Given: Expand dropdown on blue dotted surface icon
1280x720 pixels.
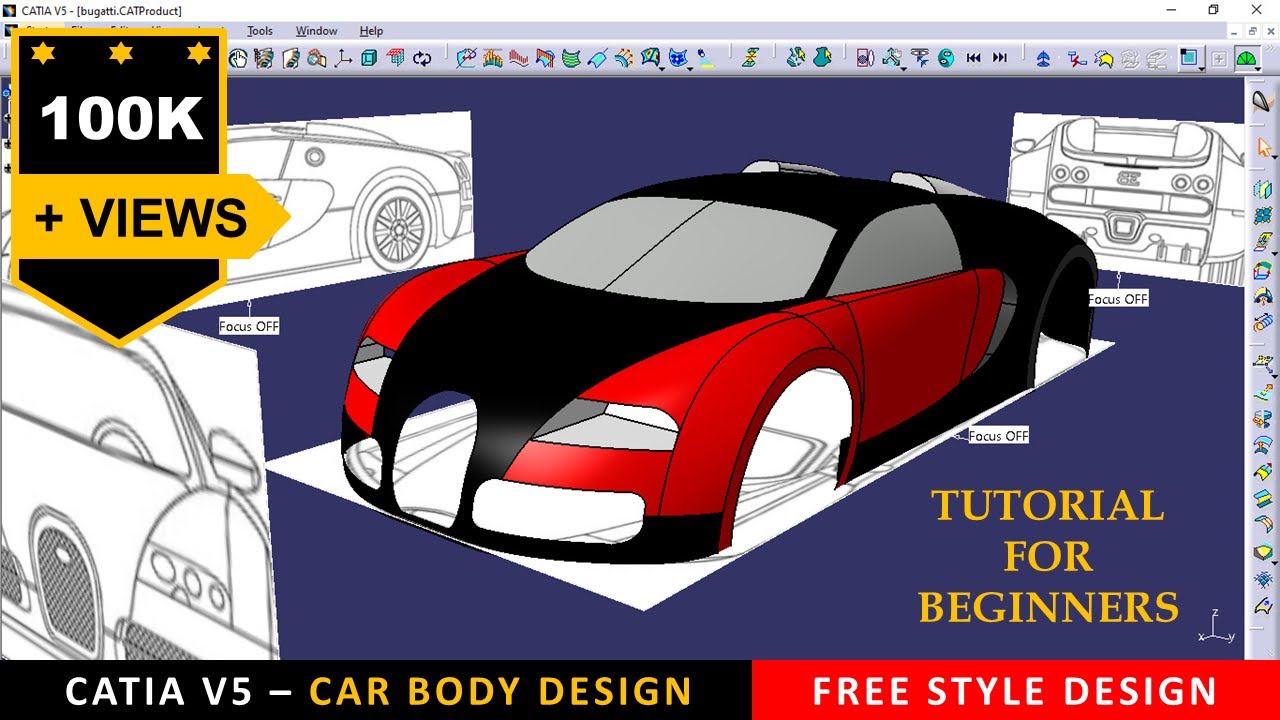Looking at the screenshot, I should click(690, 69).
